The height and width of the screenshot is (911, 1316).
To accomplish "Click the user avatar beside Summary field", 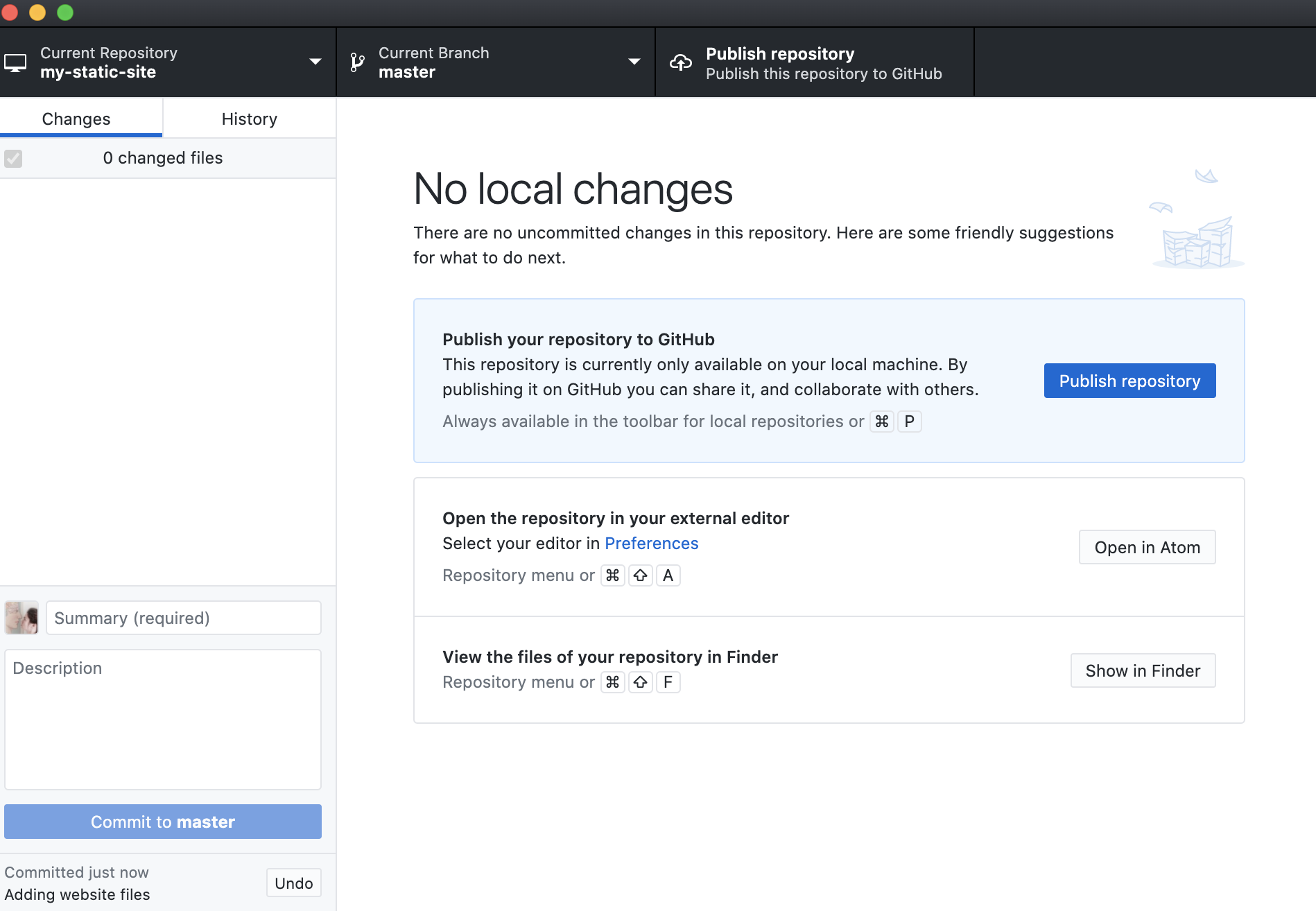I will click(21, 617).
